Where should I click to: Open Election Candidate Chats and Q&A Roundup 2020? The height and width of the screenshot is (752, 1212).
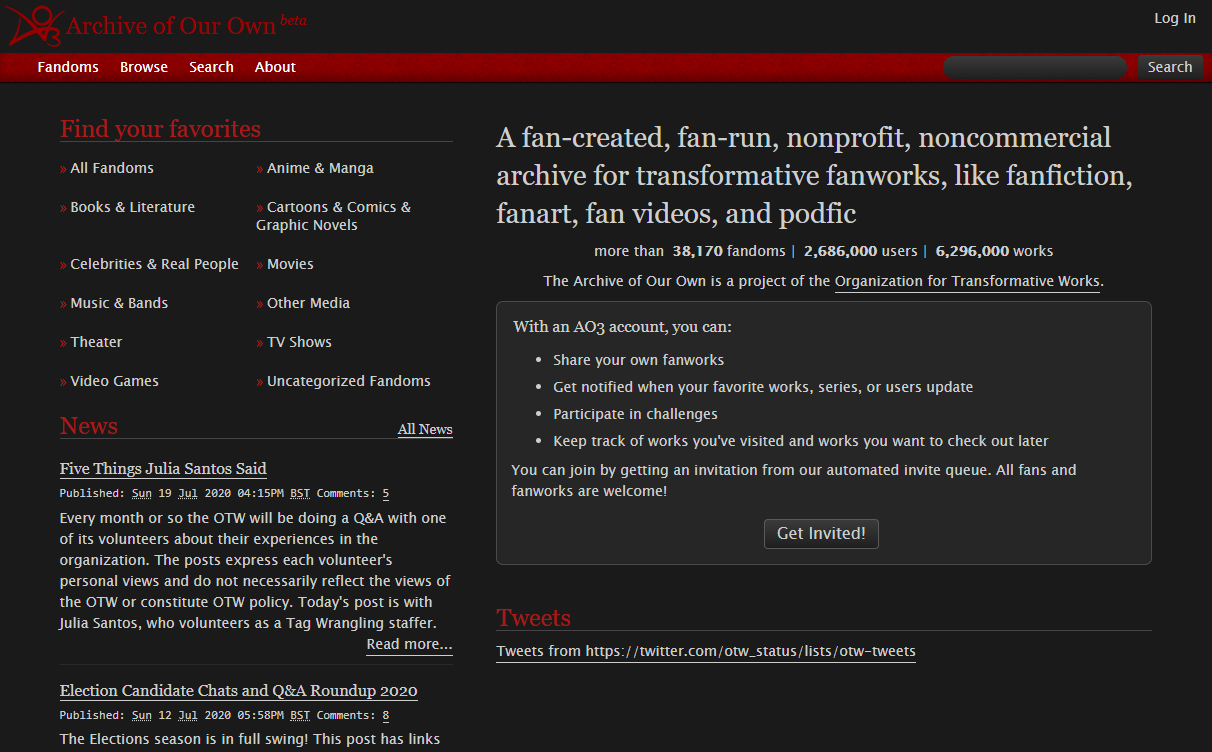(238, 691)
